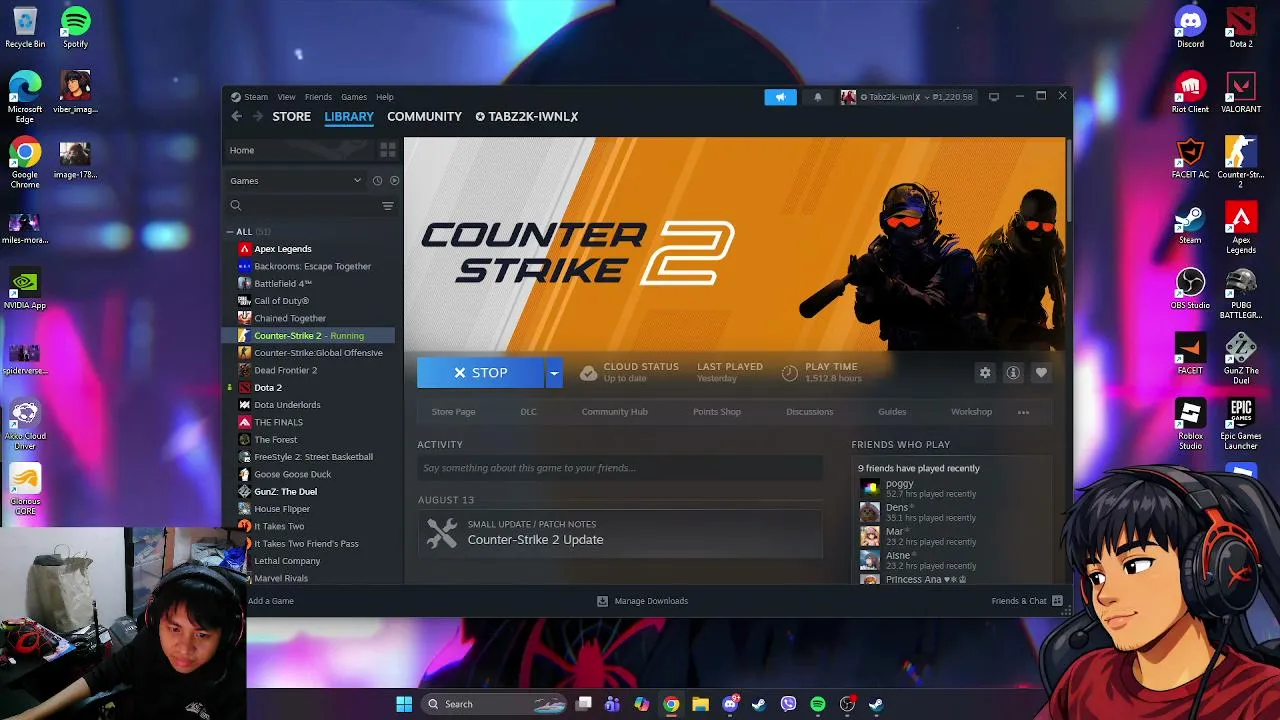1280x720 pixels.
Task: Open the Store Page link
Action: pyautogui.click(x=453, y=412)
